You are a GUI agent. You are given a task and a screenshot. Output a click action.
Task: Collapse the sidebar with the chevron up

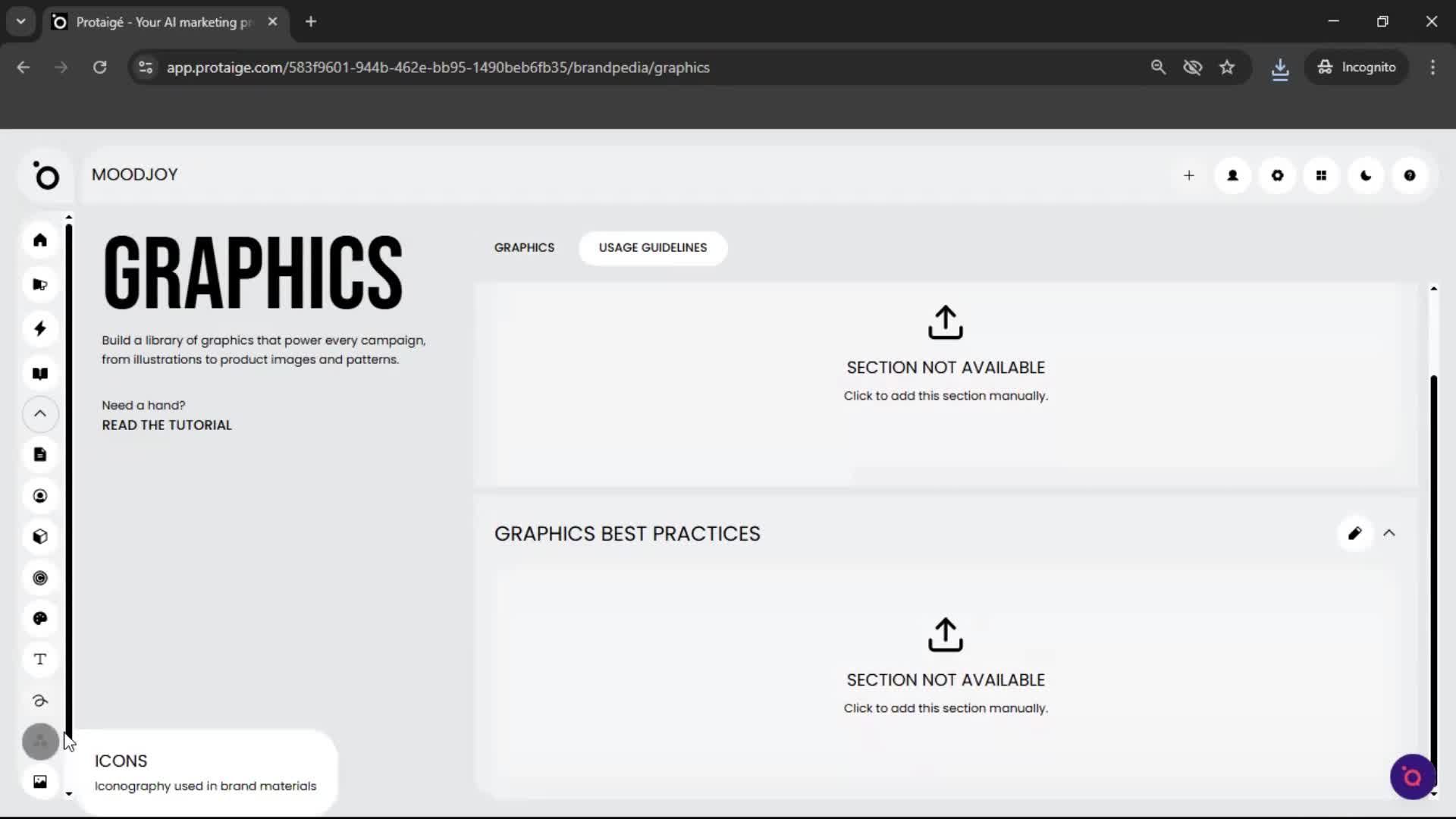click(x=39, y=414)
